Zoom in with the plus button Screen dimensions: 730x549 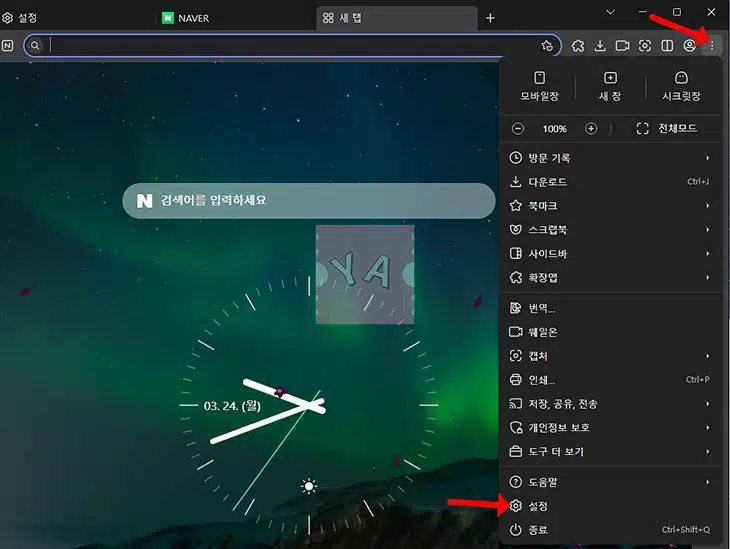pyautogui.click(x=591, y=128)
